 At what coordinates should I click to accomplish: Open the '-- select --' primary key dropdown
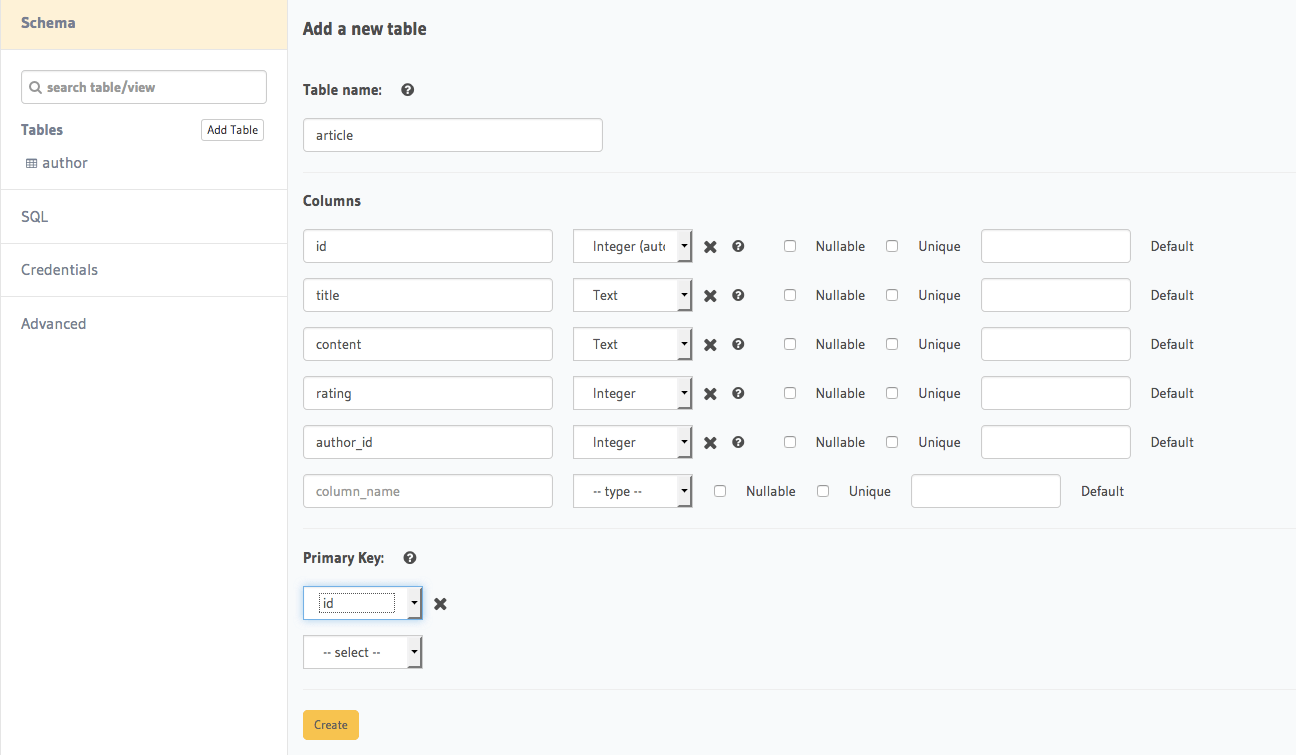pos(362,652)
